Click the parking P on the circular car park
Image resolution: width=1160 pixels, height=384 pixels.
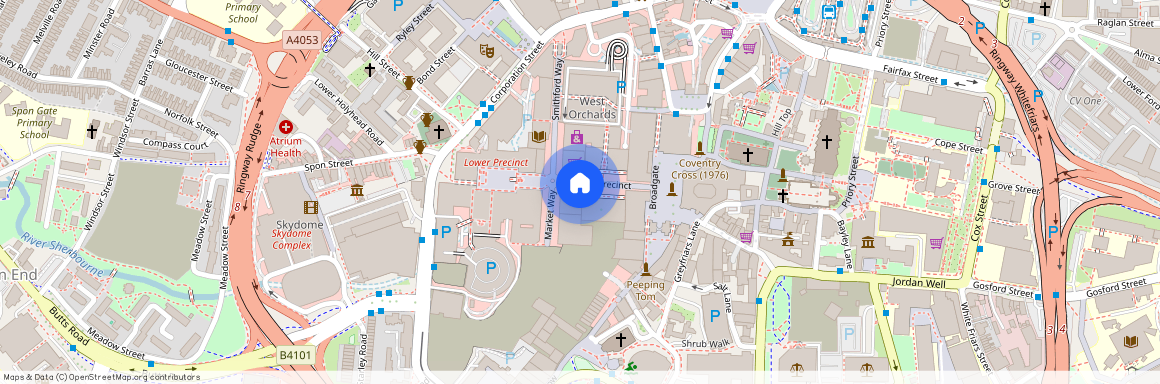490,269
